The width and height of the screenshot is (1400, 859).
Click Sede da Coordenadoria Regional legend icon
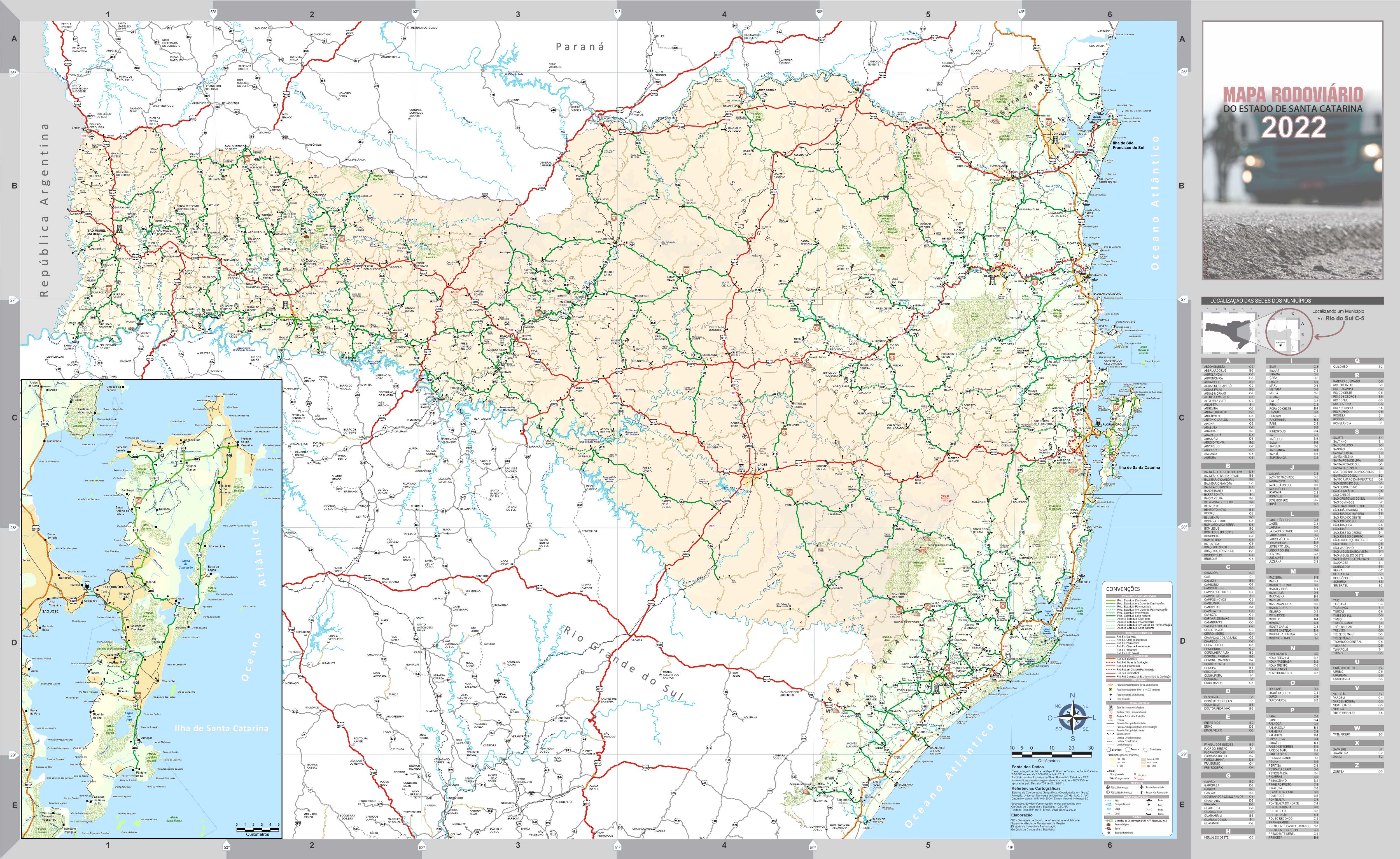[1111, 707]
